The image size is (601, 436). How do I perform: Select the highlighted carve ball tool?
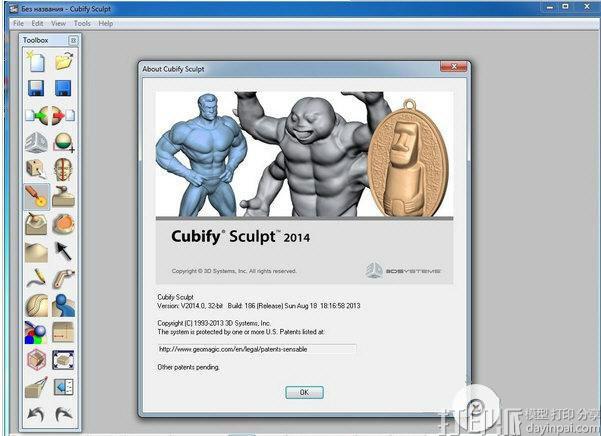pyautogui.click(x=36, y=197)
